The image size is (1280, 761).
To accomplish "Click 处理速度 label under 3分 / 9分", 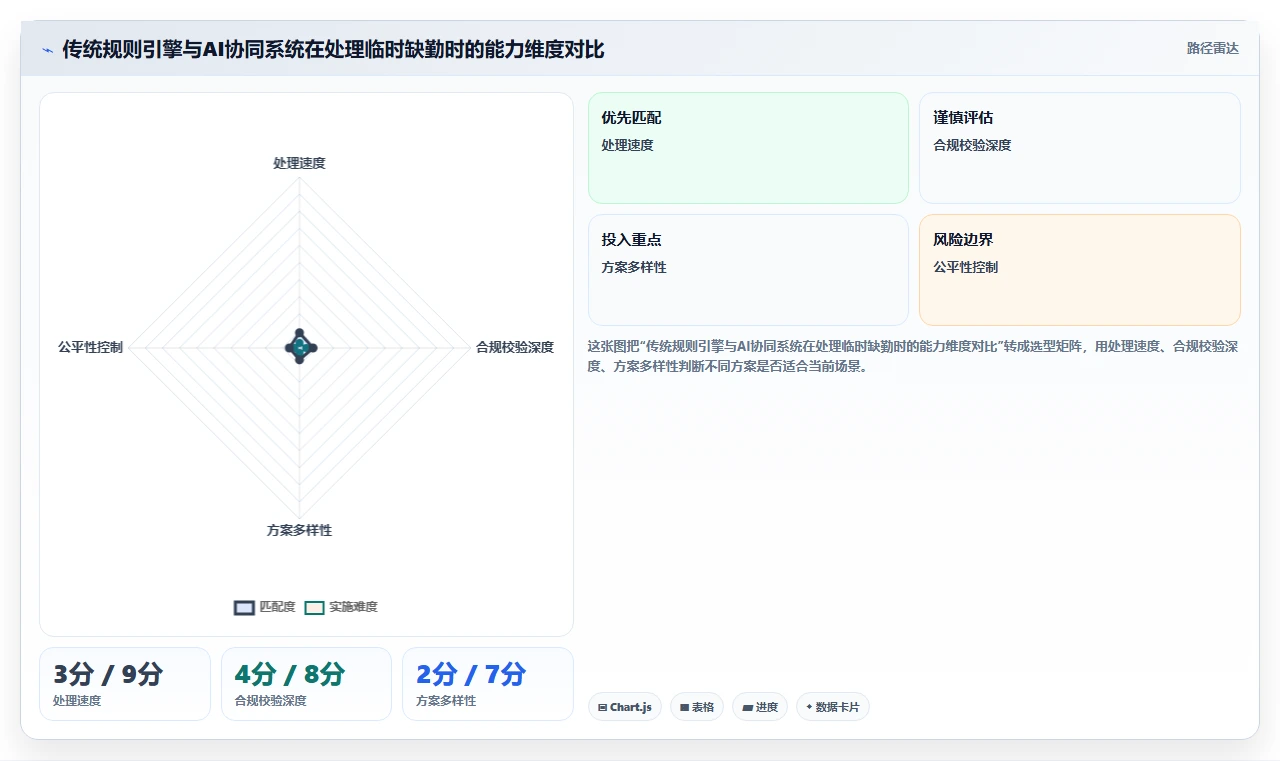I will coord(77,701).
